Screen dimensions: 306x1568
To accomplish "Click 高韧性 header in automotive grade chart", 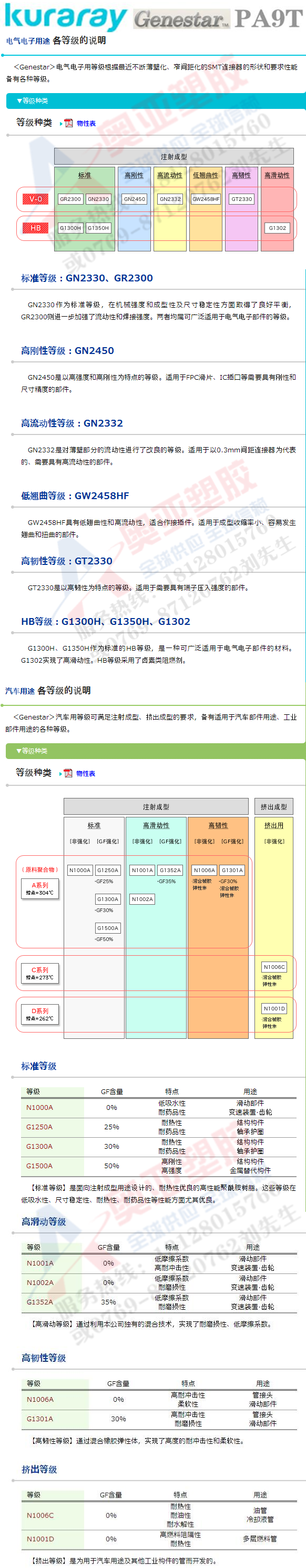I will pos(218,826).
